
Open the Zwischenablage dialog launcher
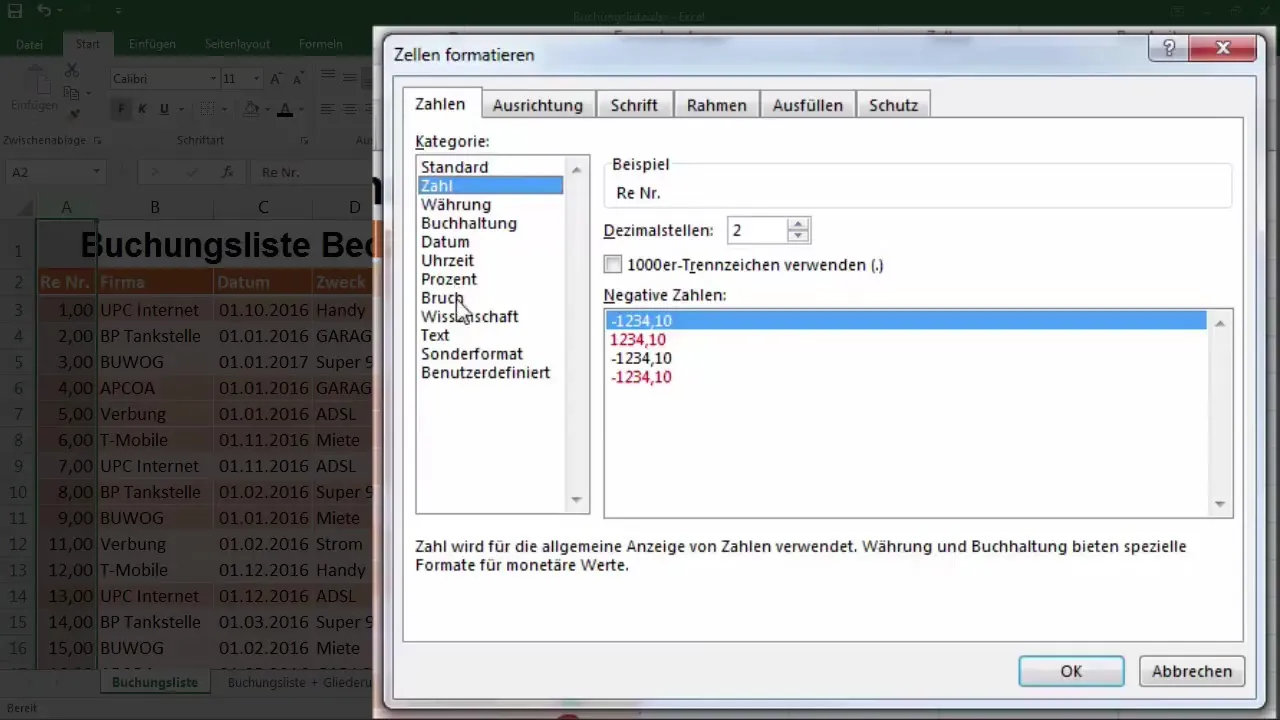(97, 141)
